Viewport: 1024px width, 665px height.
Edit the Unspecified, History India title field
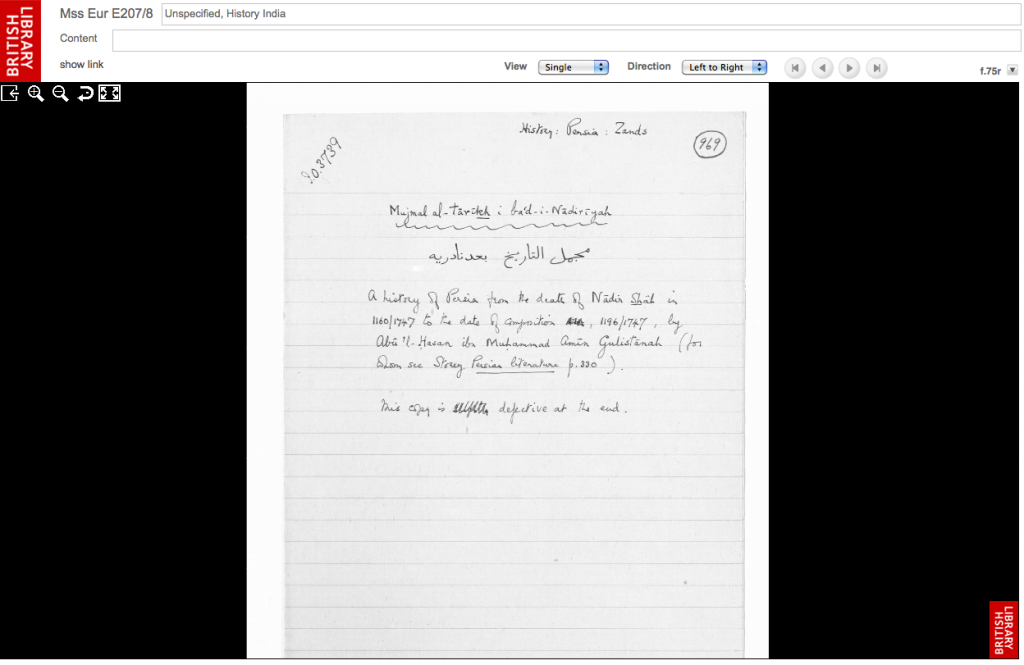560,14
